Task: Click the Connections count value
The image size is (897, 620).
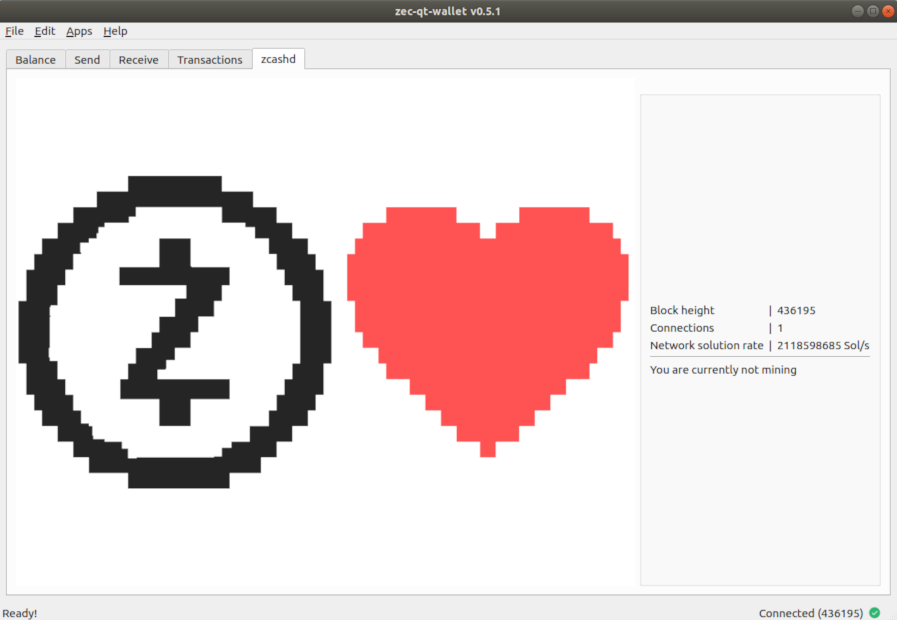Action: pos(780,328)
